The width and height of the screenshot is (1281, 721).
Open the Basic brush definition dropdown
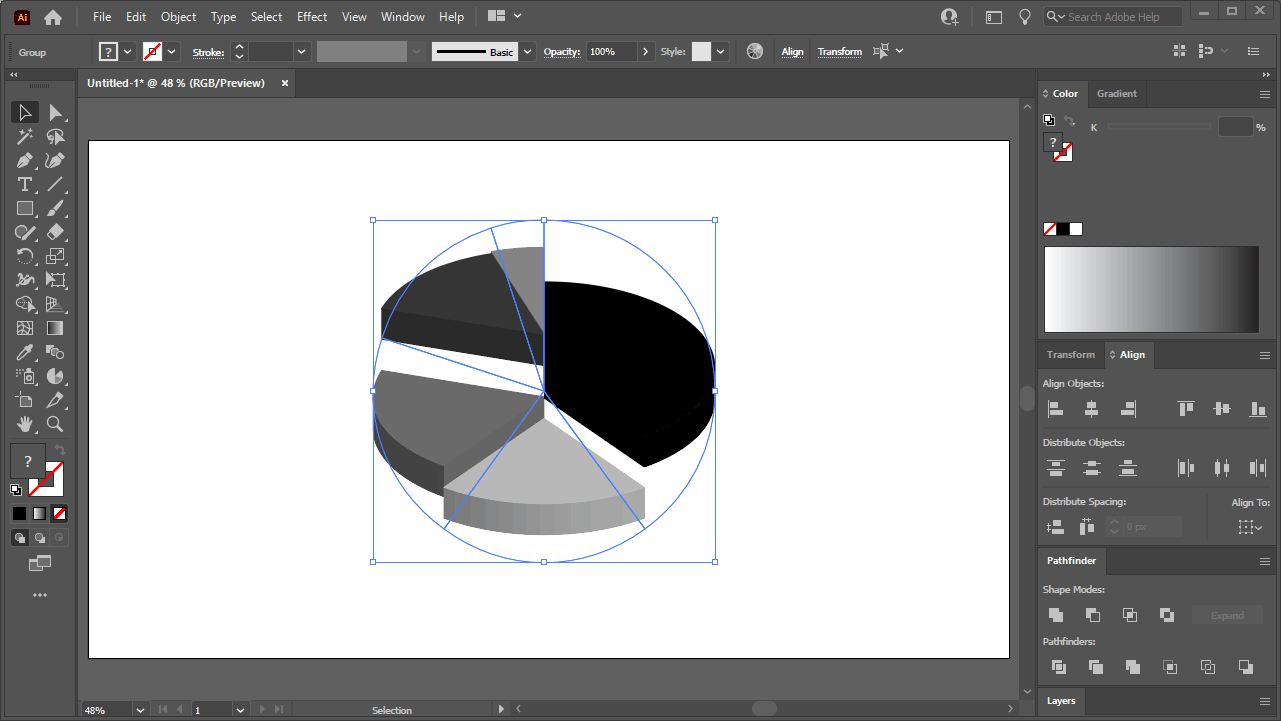pos(527,51)
